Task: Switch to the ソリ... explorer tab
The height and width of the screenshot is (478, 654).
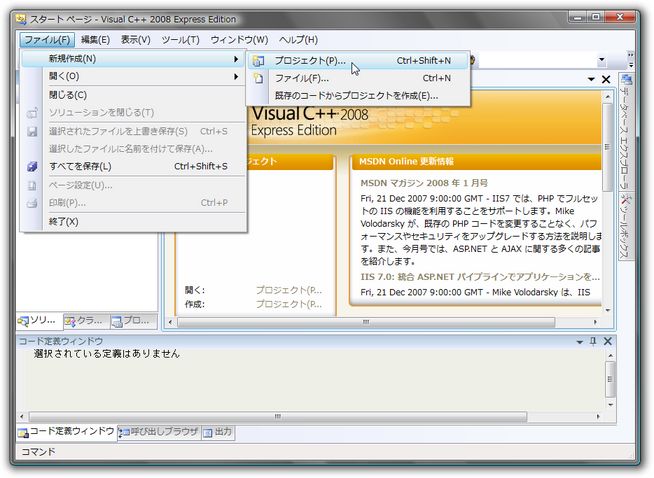Action: [x=39, y=320]
